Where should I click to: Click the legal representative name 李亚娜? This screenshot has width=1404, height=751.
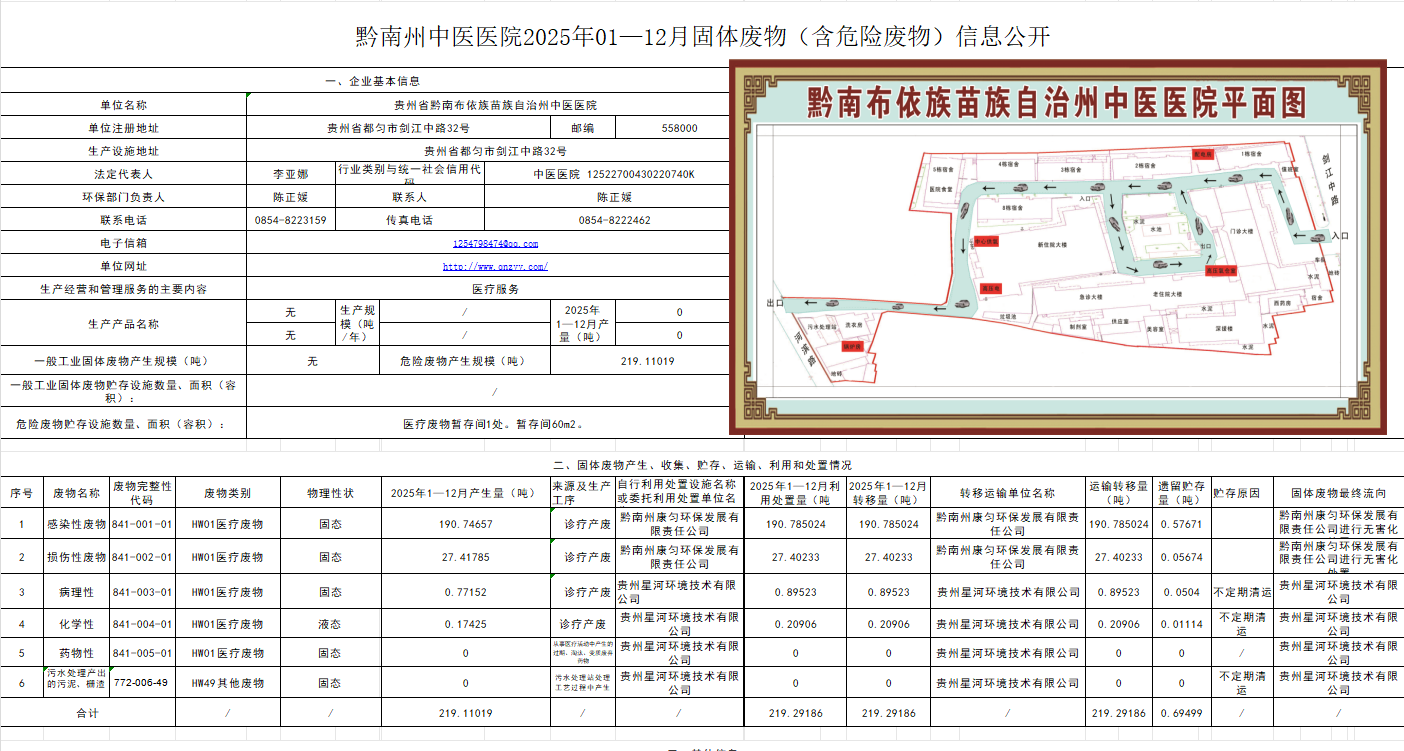pos(291,174)
